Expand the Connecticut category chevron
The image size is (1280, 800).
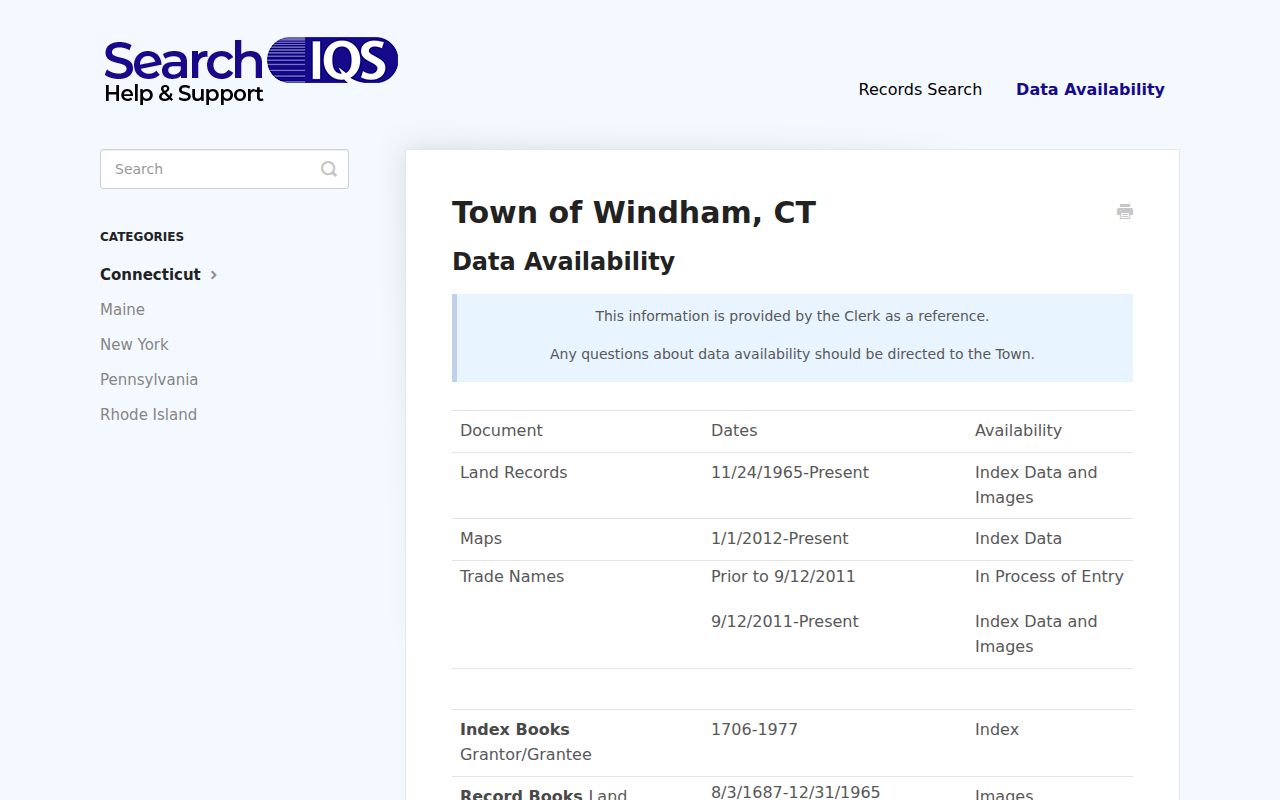[214, 274]
